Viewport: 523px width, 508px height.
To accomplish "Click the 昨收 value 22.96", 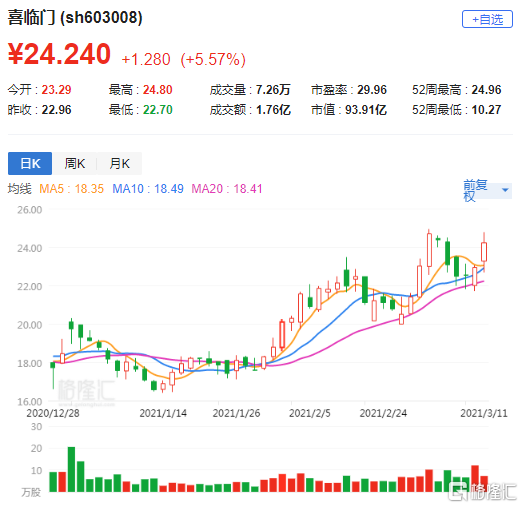I will point(56,110).
